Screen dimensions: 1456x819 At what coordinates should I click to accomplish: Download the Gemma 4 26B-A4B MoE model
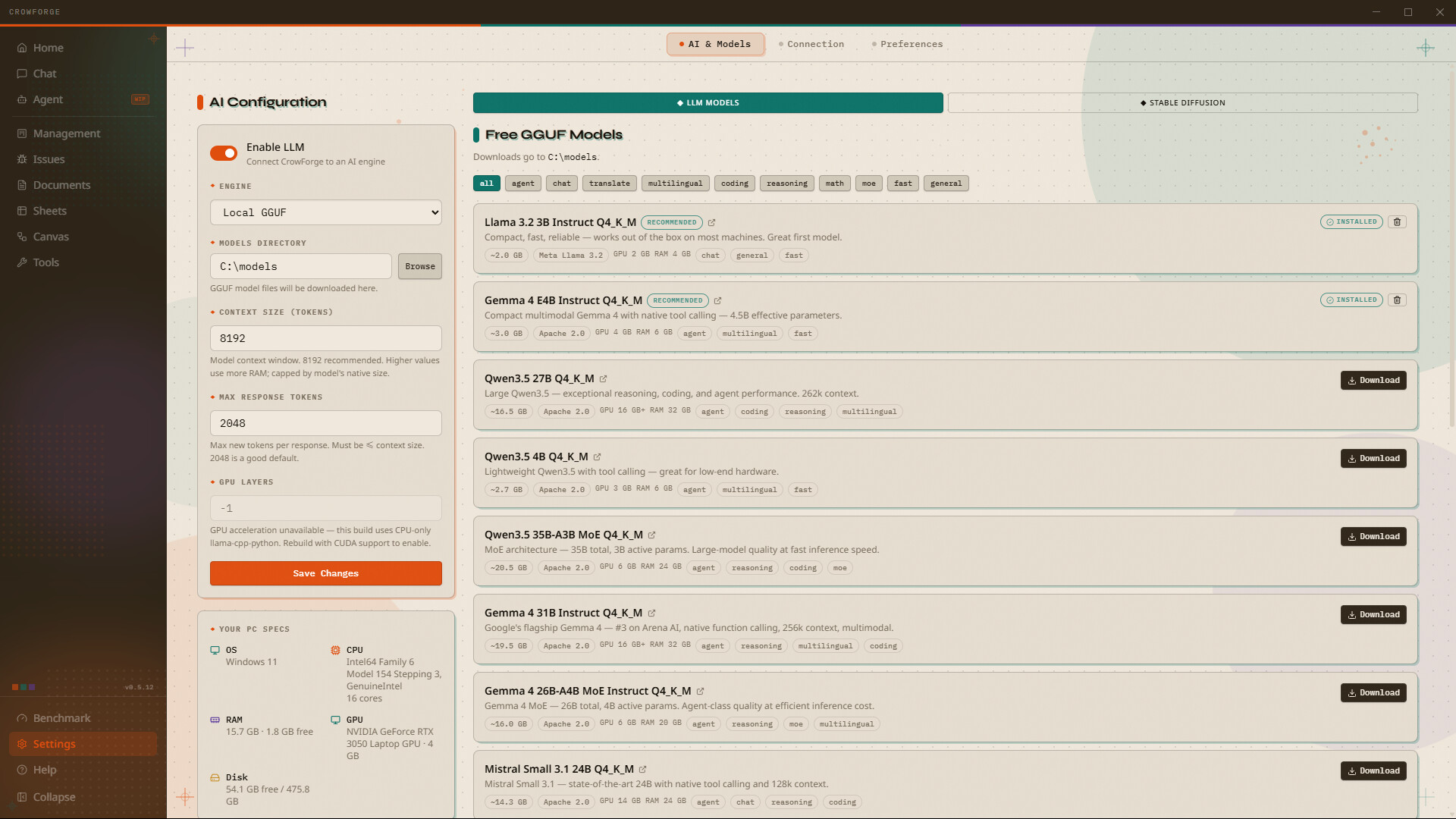click(1373, 692)
